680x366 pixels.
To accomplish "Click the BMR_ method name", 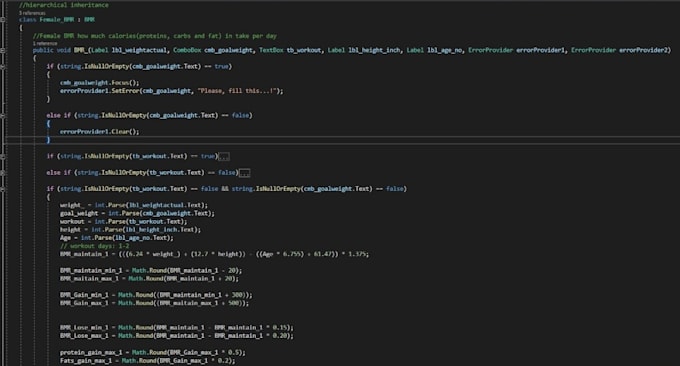I will point(80,50).
